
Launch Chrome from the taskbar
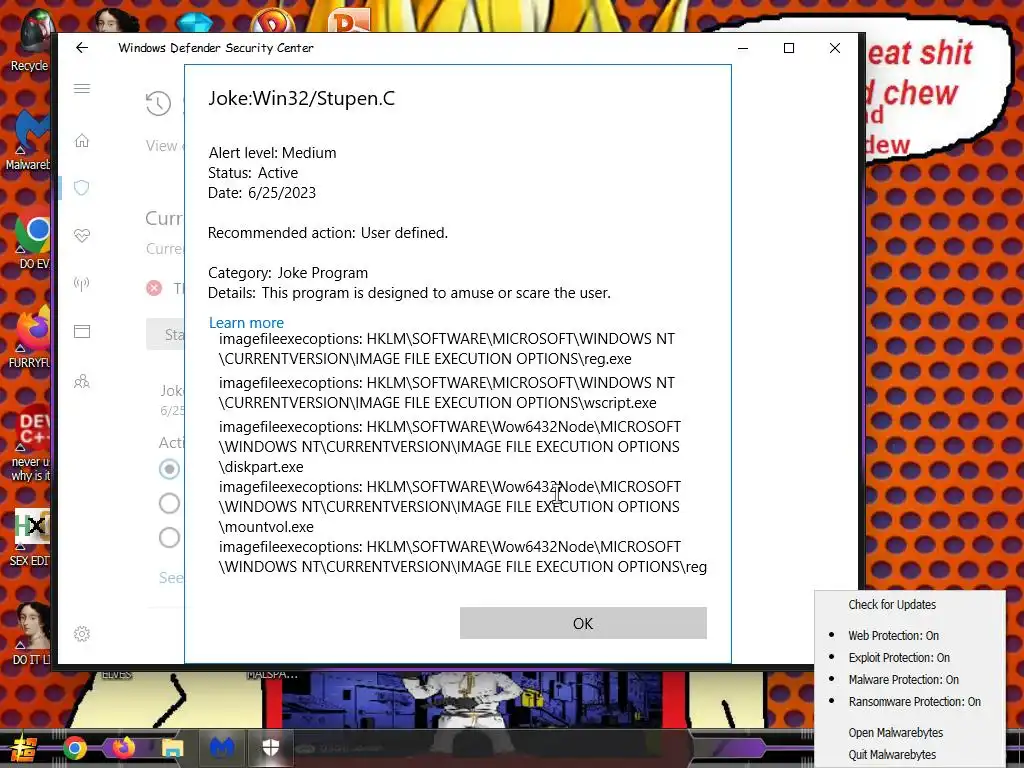(x=74, y=748)
